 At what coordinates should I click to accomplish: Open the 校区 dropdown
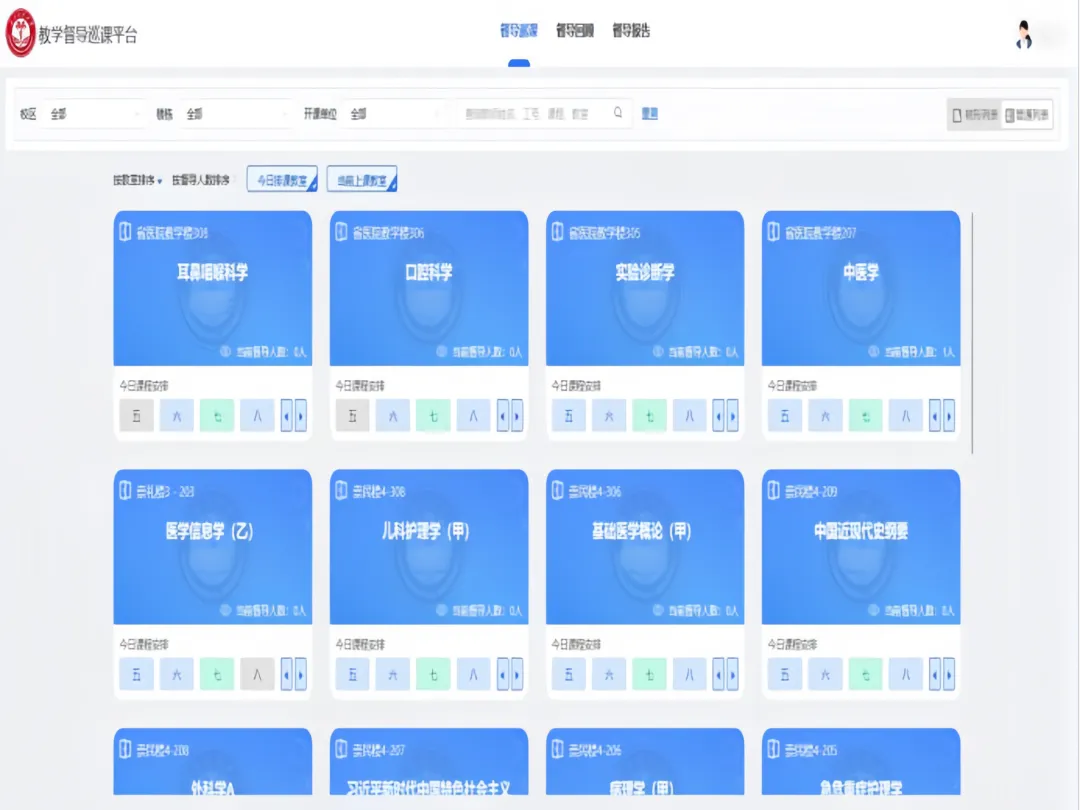point(95,114)
